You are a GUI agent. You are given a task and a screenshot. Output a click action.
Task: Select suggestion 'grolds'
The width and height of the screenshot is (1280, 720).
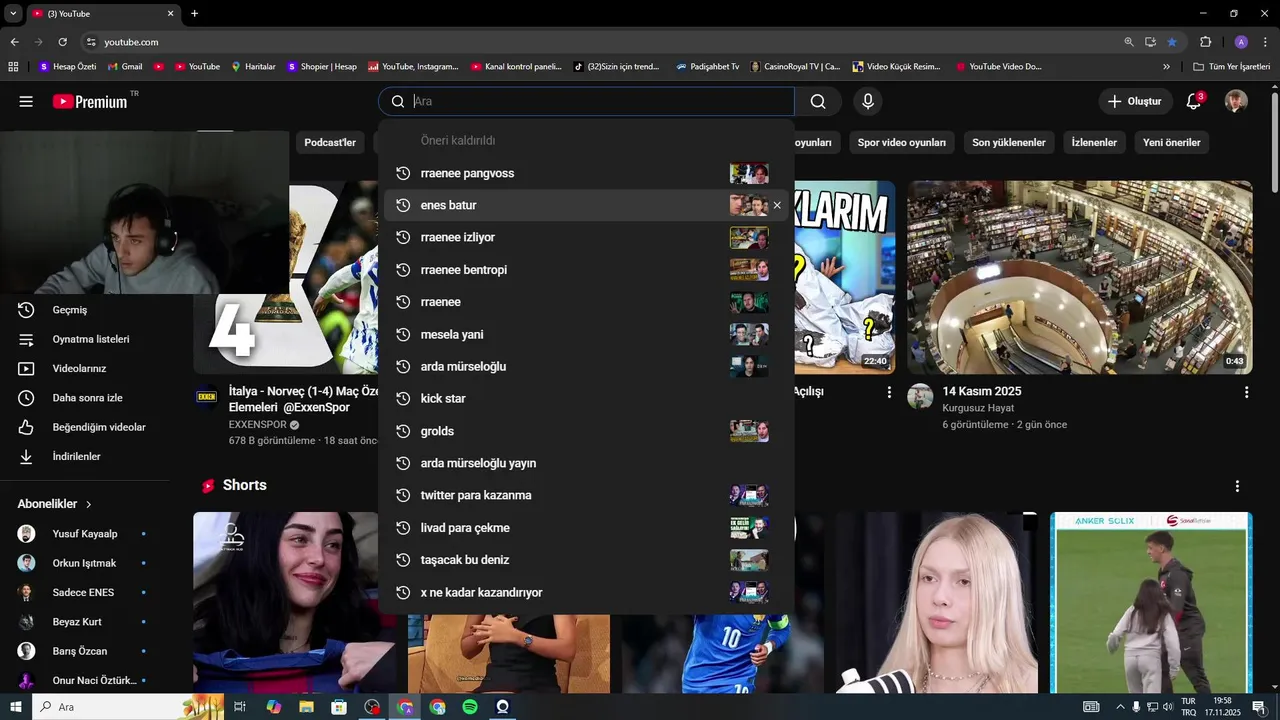coord(586,431)
